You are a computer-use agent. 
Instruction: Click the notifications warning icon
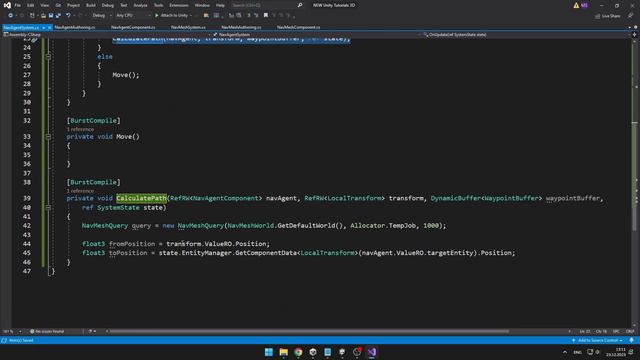tap(576, 5)
